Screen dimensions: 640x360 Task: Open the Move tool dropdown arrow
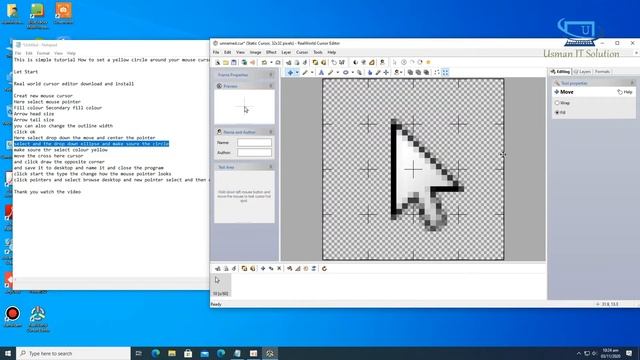297,73
